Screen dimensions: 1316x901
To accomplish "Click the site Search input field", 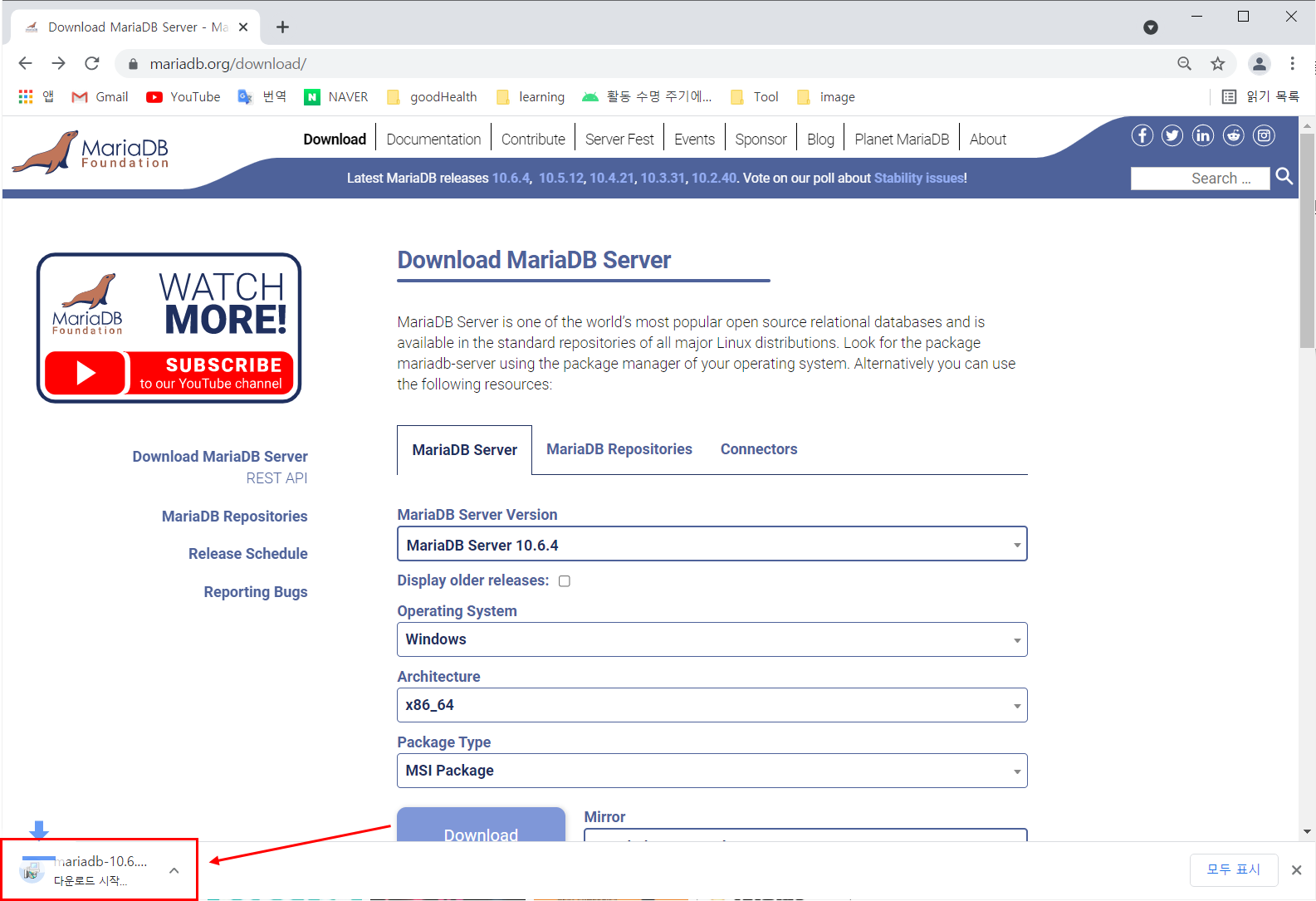I will click(x=1200, y=179).
